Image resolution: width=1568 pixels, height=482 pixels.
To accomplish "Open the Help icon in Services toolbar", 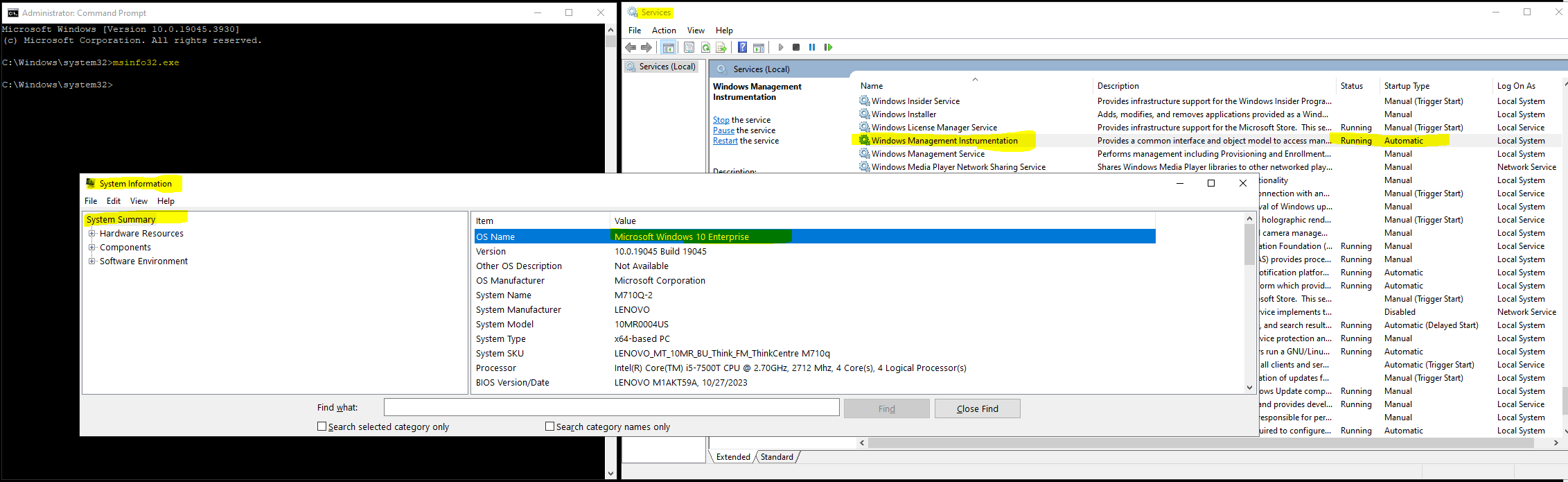I will [x=742, y=47].
